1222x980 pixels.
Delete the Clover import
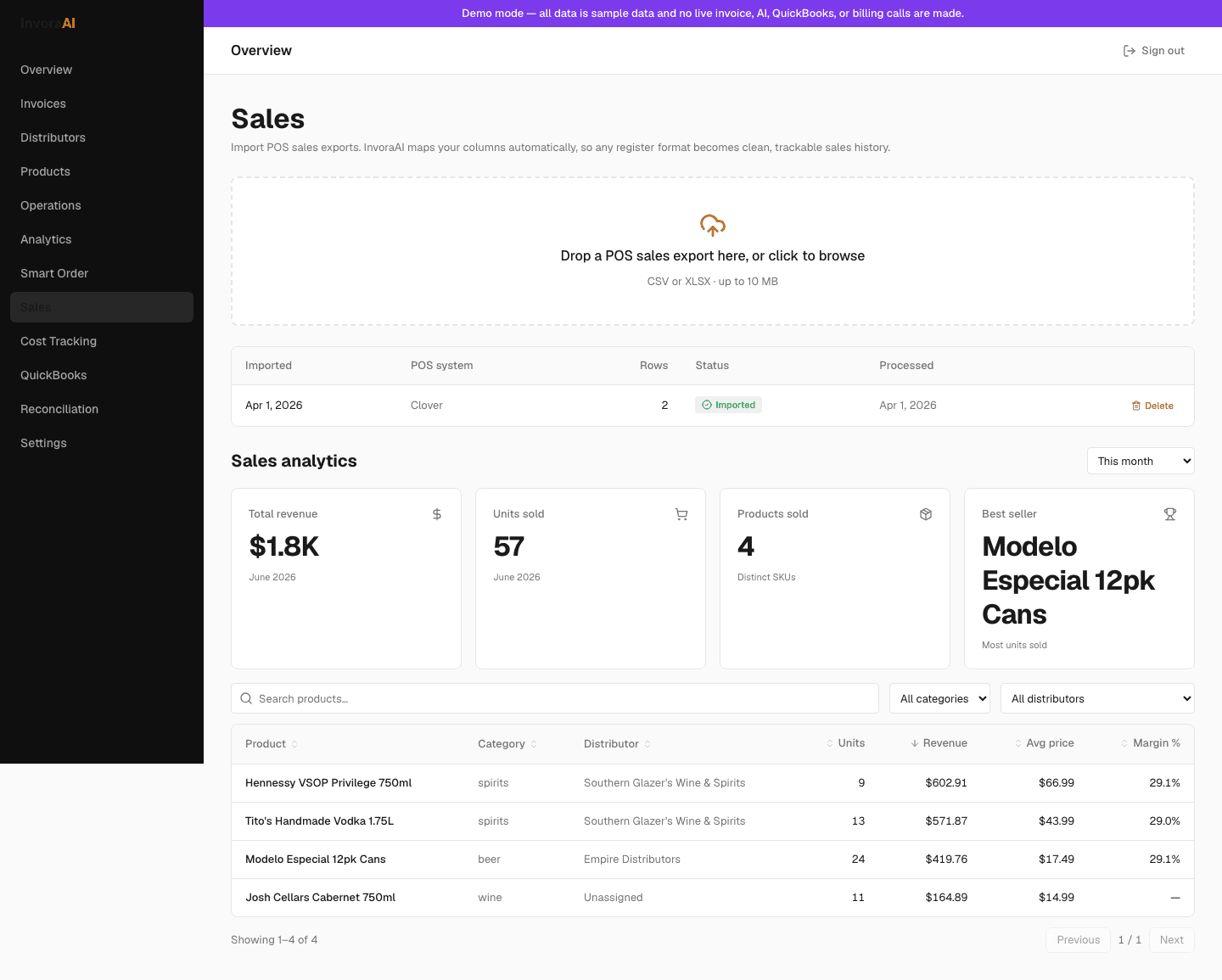pos(1152,406)
